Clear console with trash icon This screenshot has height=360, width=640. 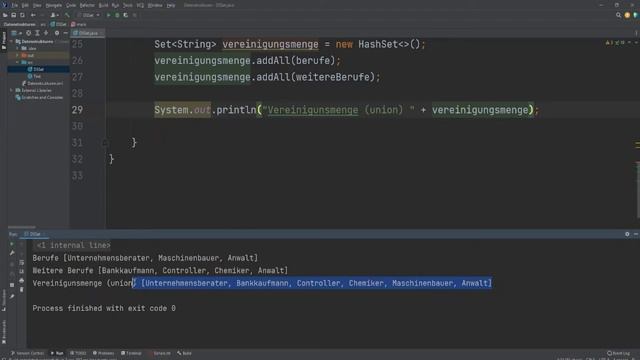tap(22, 289)
